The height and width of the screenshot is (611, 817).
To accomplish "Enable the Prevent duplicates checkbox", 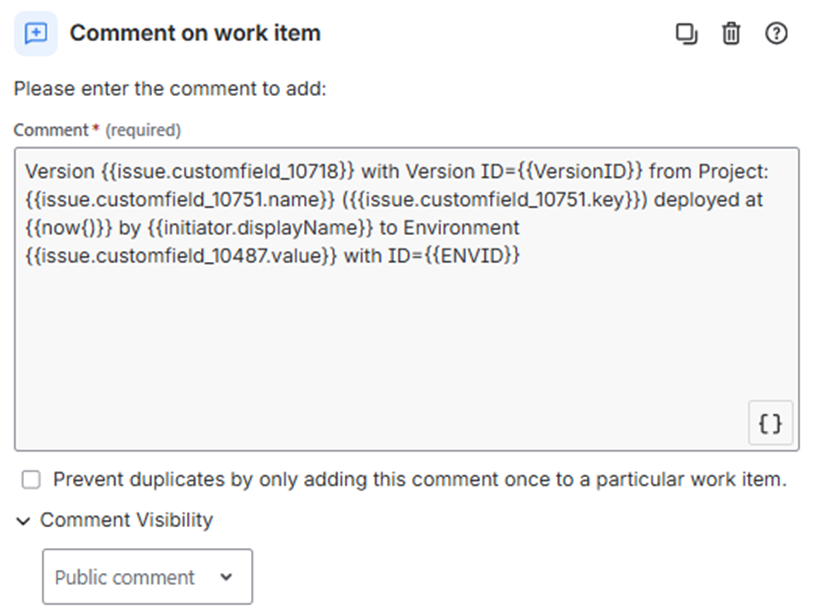I will tap(32, 480).
